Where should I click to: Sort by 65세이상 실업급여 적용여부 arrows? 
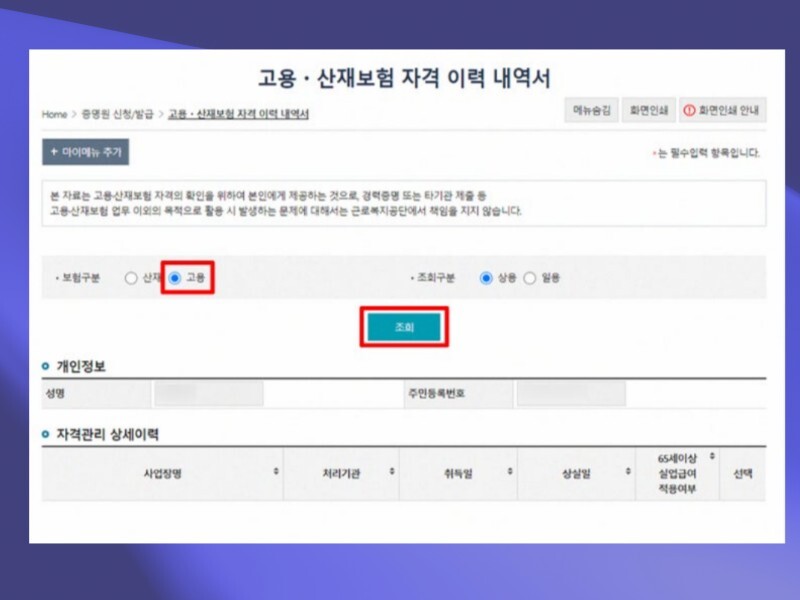[x=712, y=456]
